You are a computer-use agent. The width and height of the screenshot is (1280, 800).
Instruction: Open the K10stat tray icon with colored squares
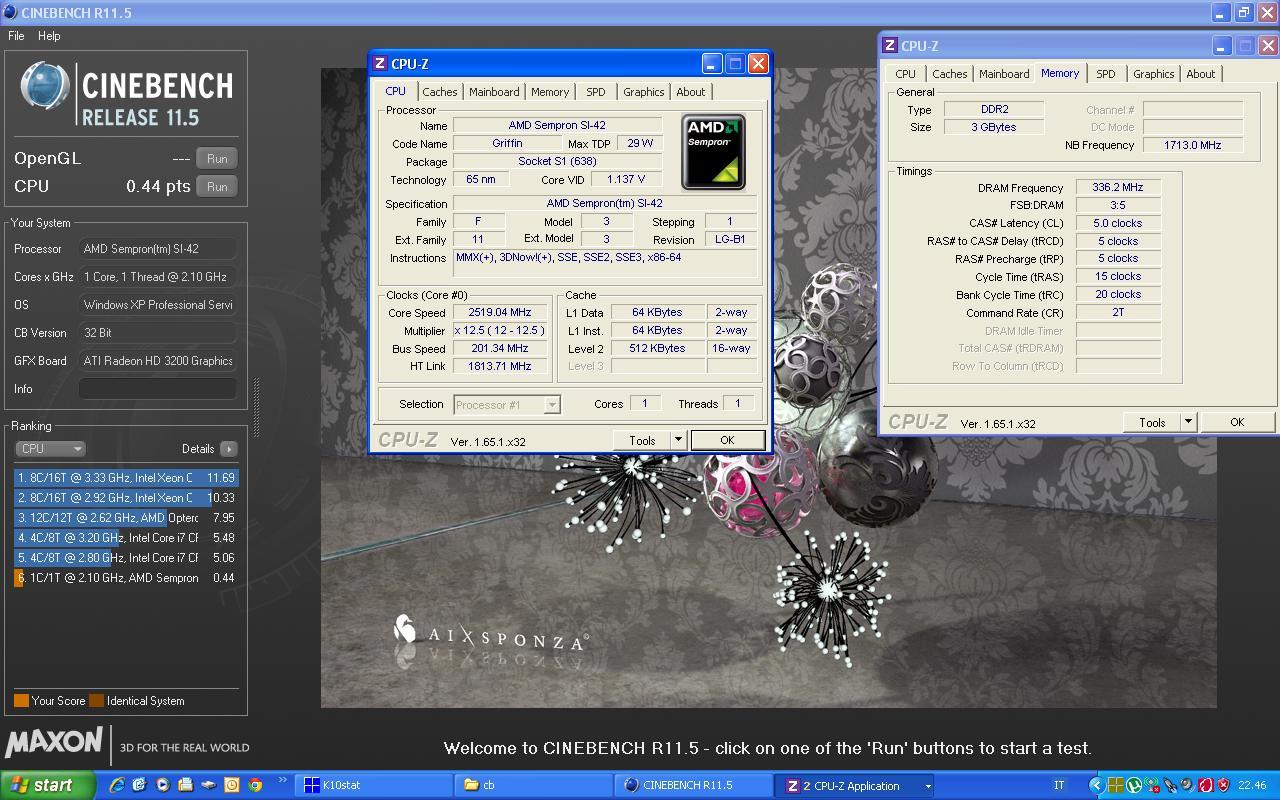(1116, 785)
